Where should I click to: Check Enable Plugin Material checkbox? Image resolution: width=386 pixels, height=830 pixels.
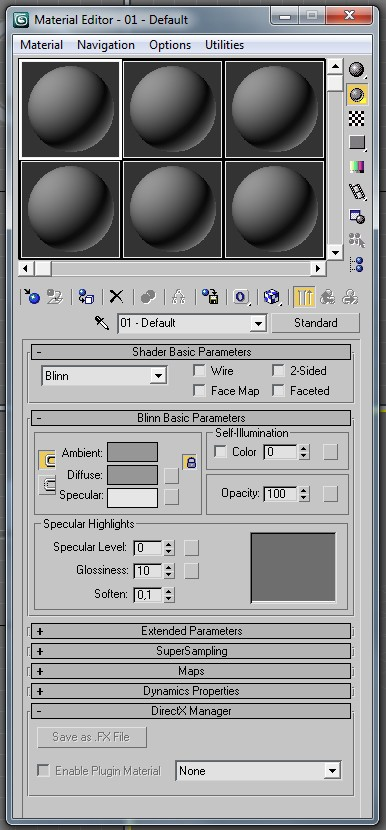[43, 770]
